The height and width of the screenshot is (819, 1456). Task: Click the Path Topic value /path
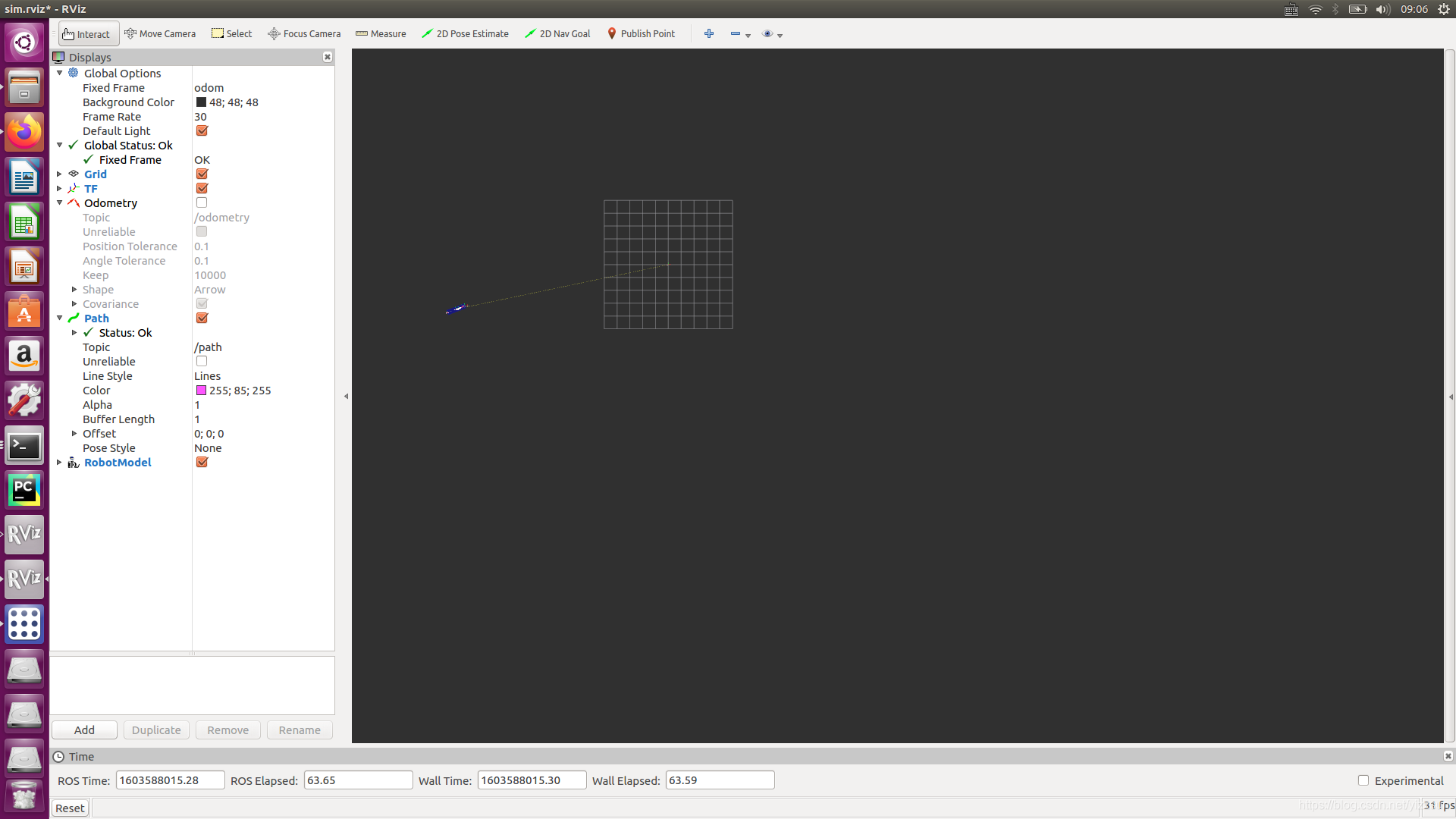click(x=209, y=347)
